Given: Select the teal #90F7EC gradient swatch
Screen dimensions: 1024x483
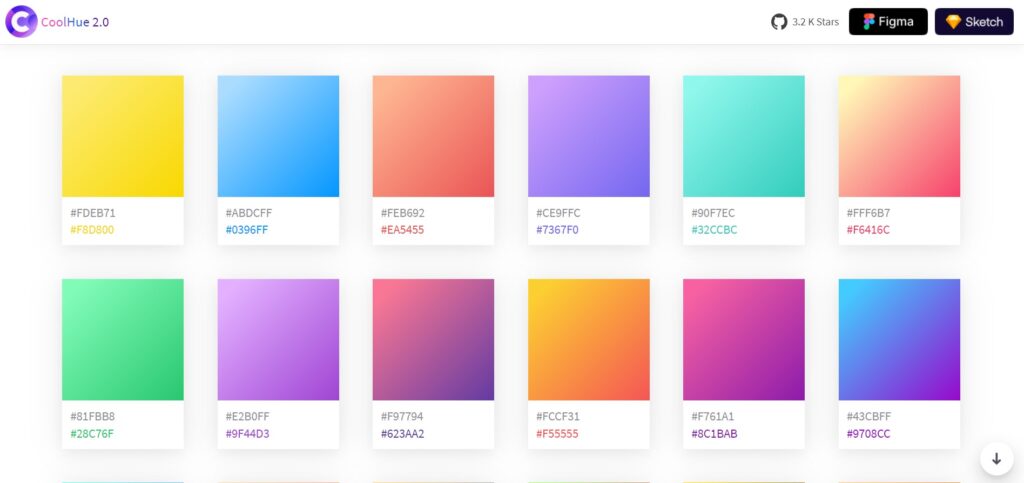Looking at the screenshot, I should point(744,136).
